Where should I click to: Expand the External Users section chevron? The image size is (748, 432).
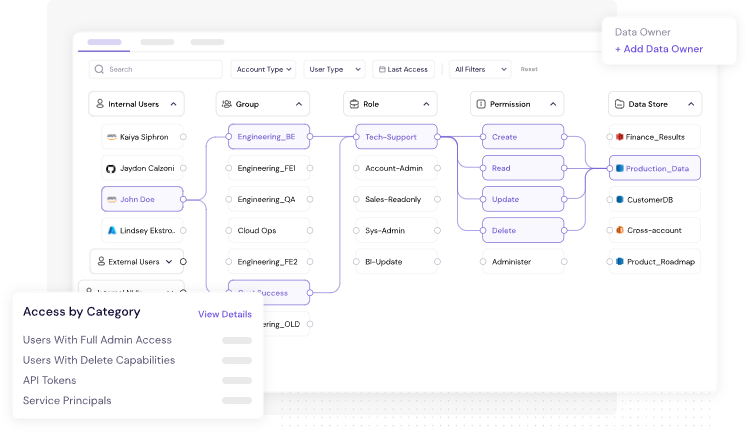pos(169,261)
